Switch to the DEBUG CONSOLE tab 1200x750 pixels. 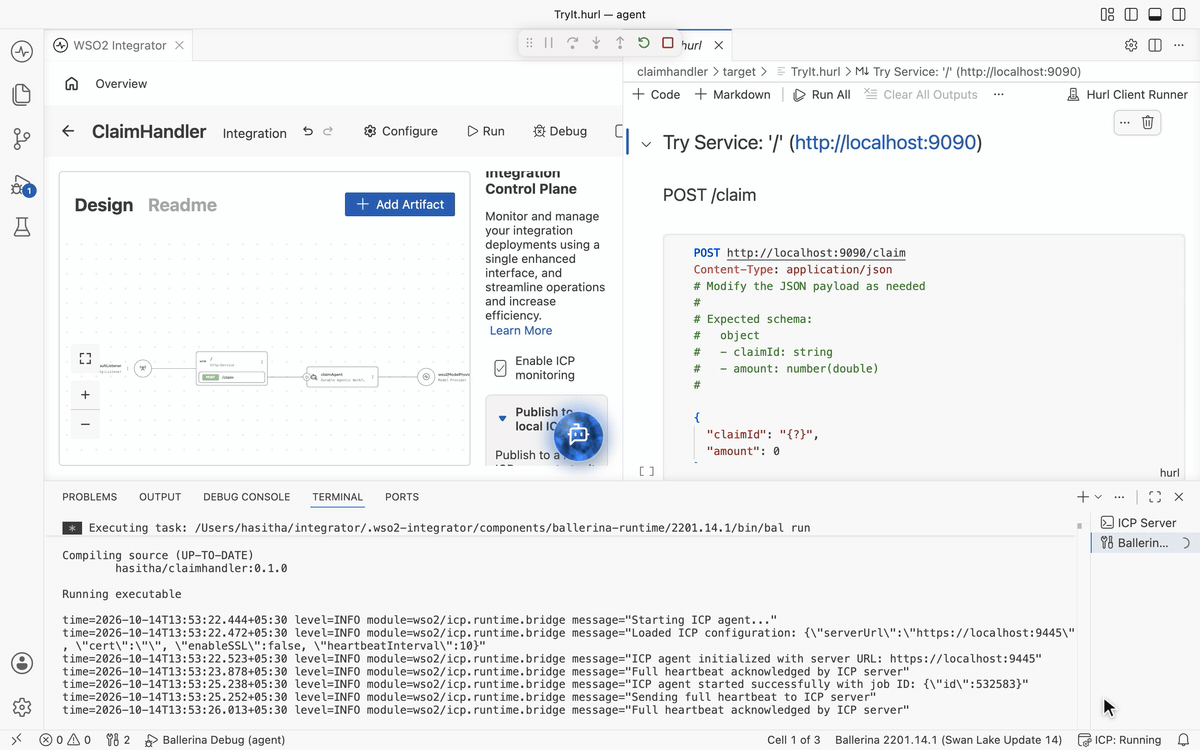click(246, 497)
